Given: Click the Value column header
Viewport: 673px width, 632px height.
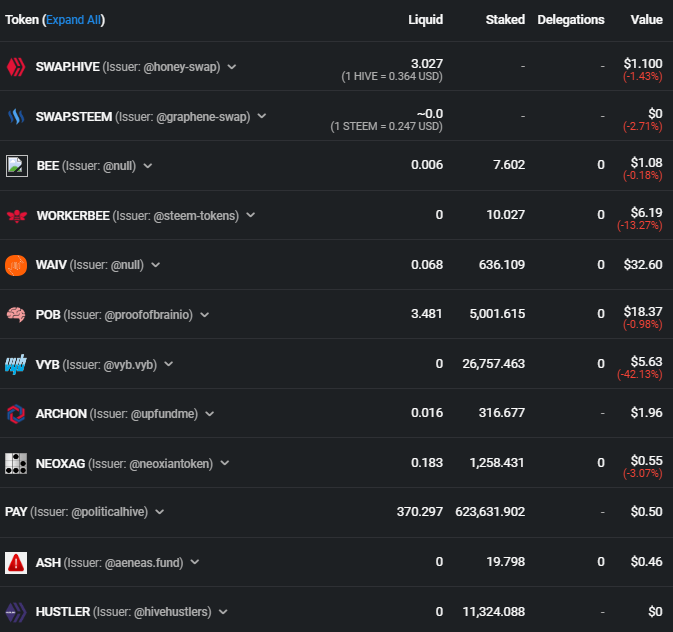Looking at the screenshot, I should (646, 20).
